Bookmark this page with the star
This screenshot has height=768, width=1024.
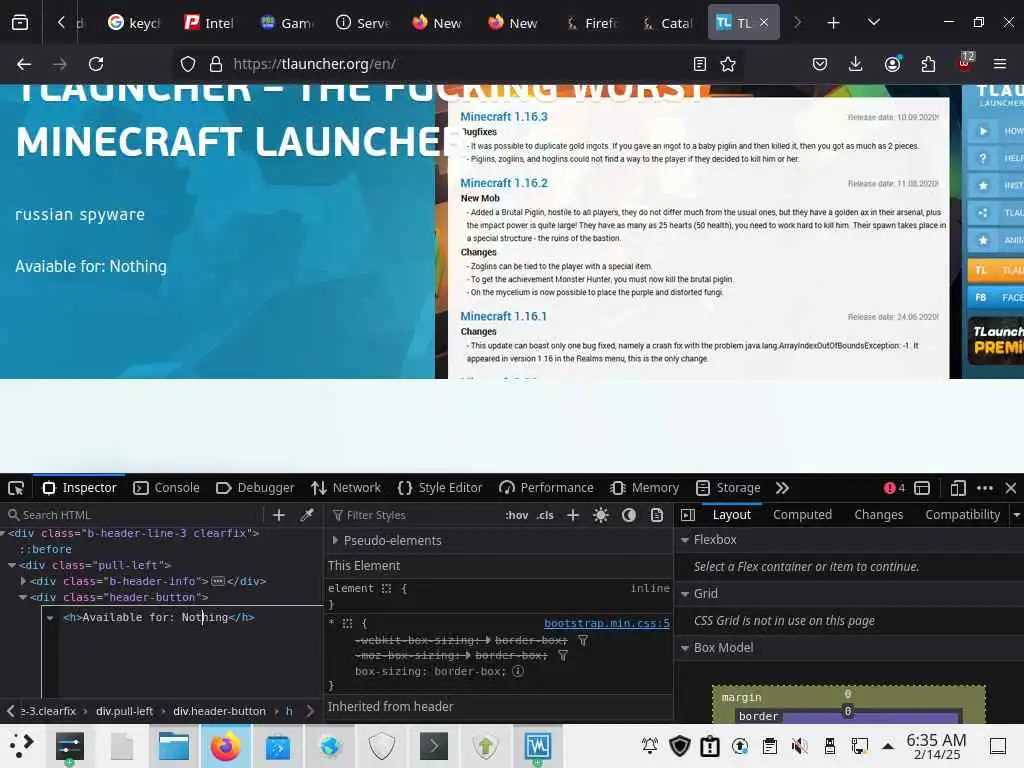pos(728,64)
